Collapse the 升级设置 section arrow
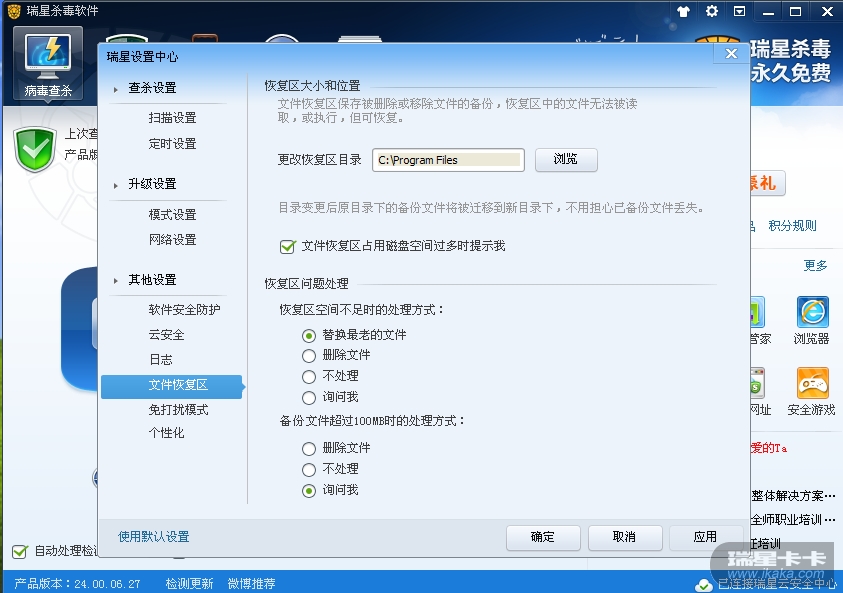The width and height of the screenshot is (843, 593). click(x=116, y=185)
